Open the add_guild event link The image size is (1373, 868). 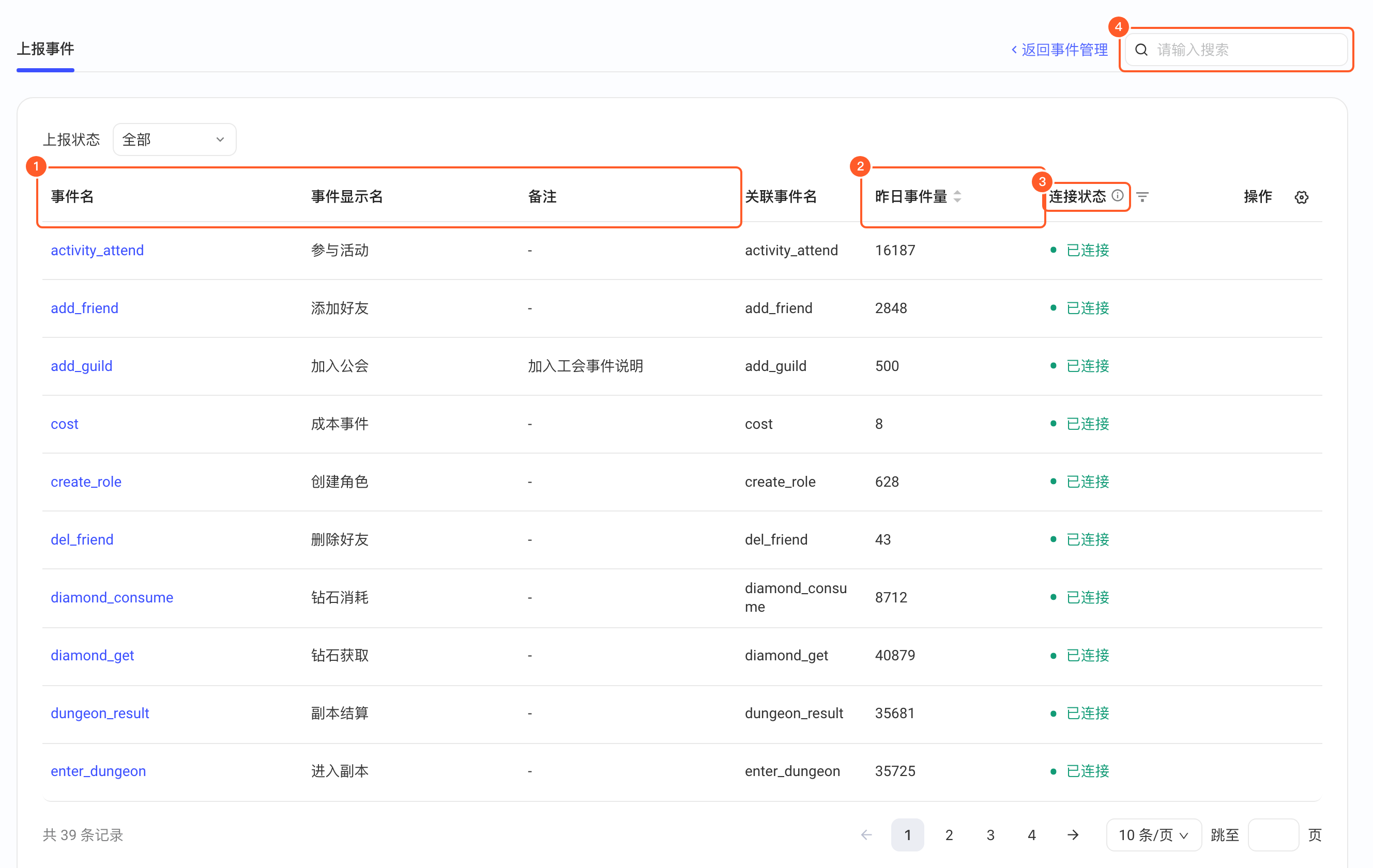point(82,366)
